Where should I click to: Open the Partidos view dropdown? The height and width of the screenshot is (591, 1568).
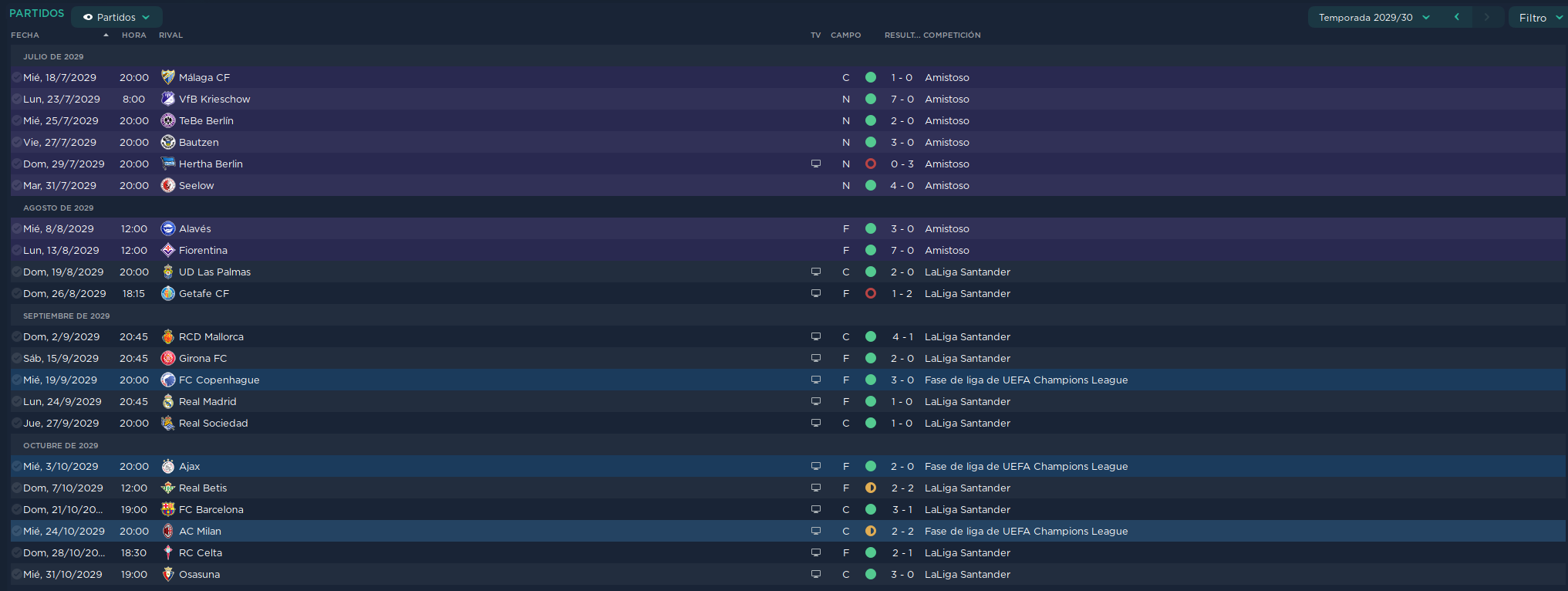pos(116,17)
